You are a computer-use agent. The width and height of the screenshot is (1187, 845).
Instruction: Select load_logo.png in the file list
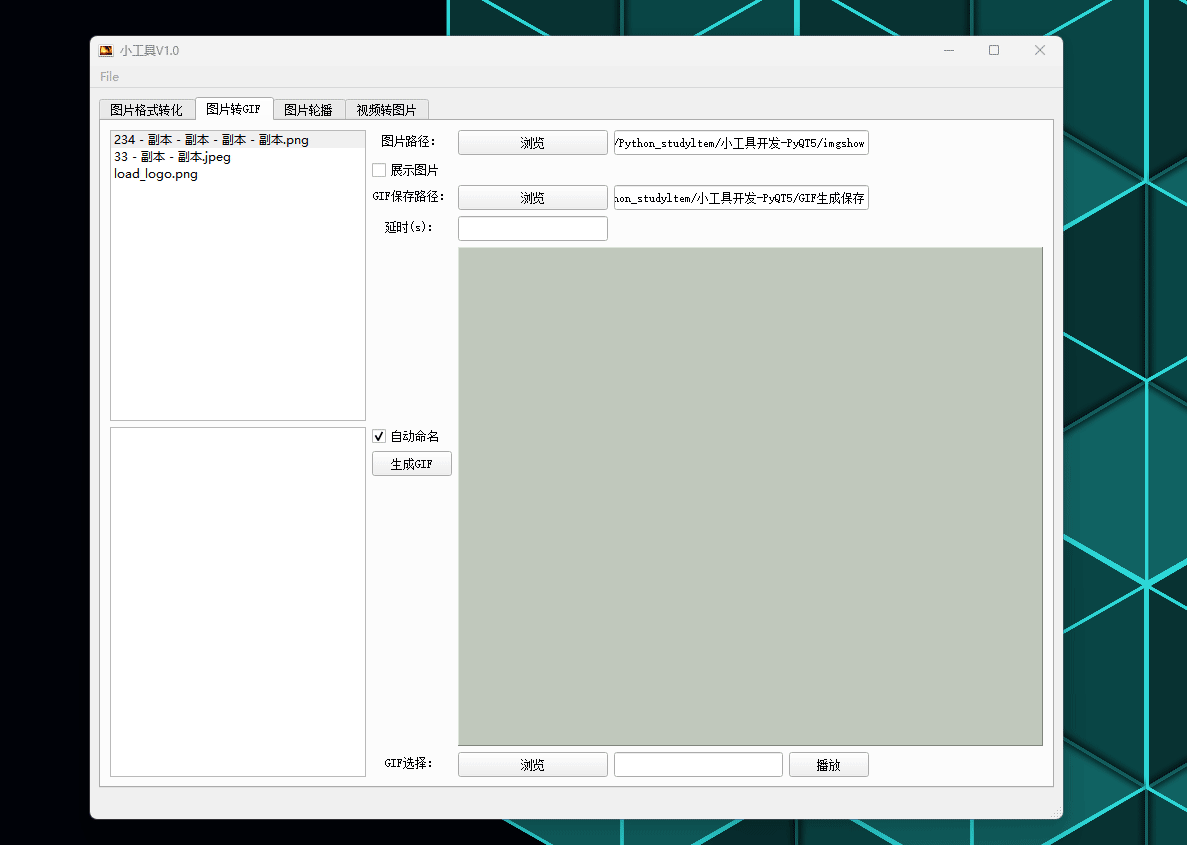238,174
